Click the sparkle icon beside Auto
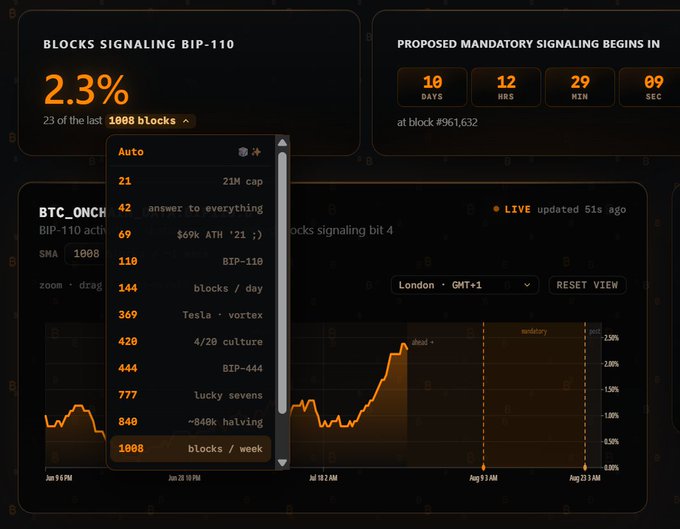 pyautogui.click(x=256, y=151)
